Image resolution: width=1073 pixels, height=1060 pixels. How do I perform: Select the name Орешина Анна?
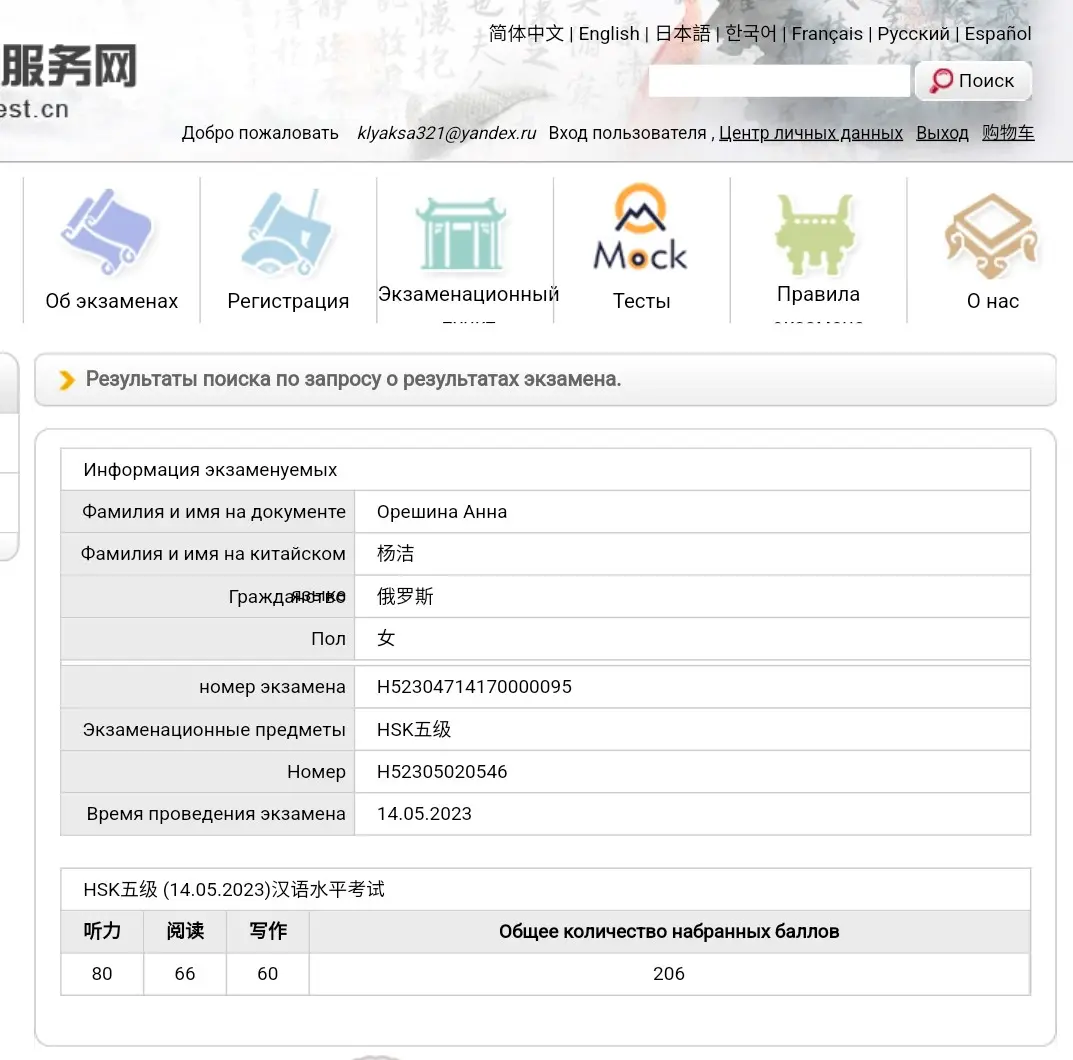[x=442, y=512]
